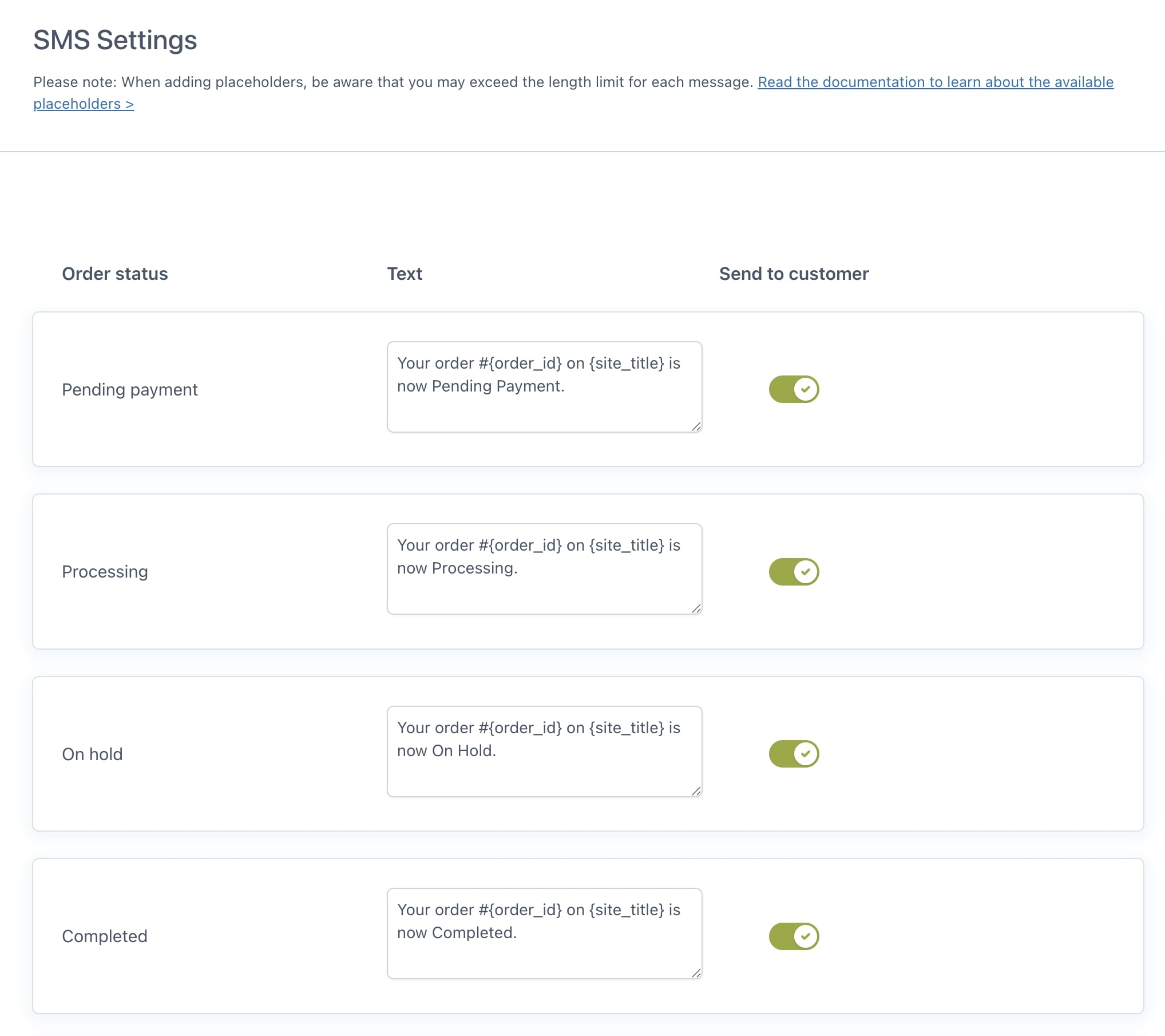The height and width of the screenshot is (1036, 1165).
Task: Focus the Processing message text area
Action: coord(544,569)
